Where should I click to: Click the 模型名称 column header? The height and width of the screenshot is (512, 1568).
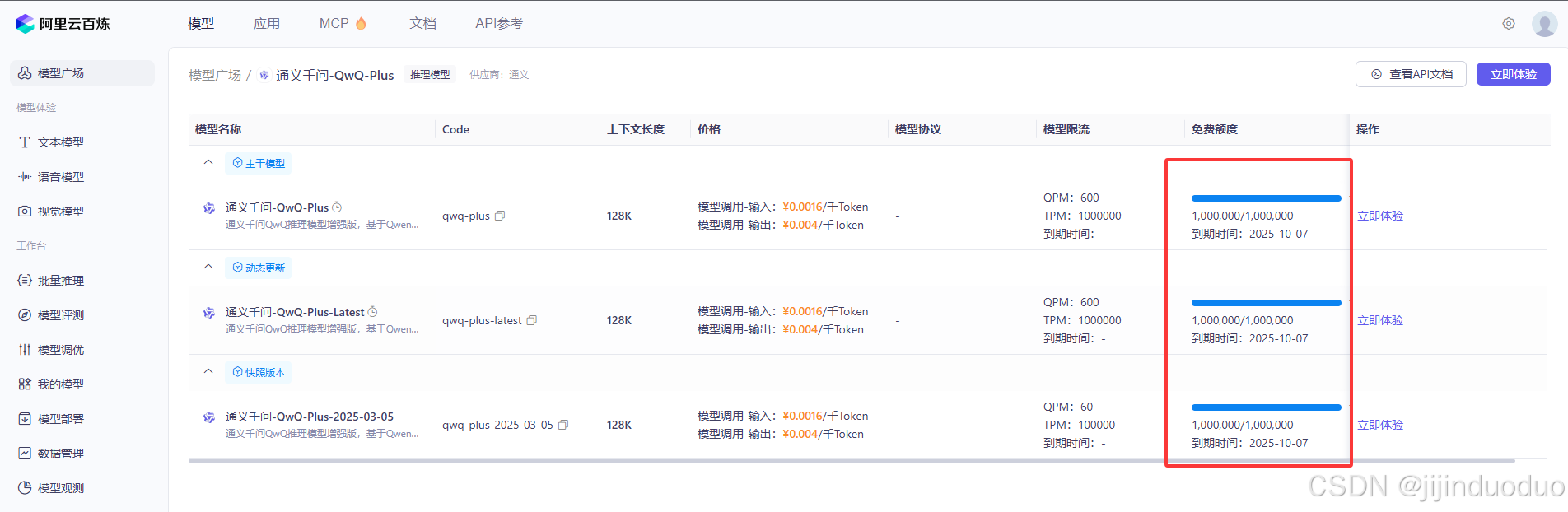coord(218,129)
